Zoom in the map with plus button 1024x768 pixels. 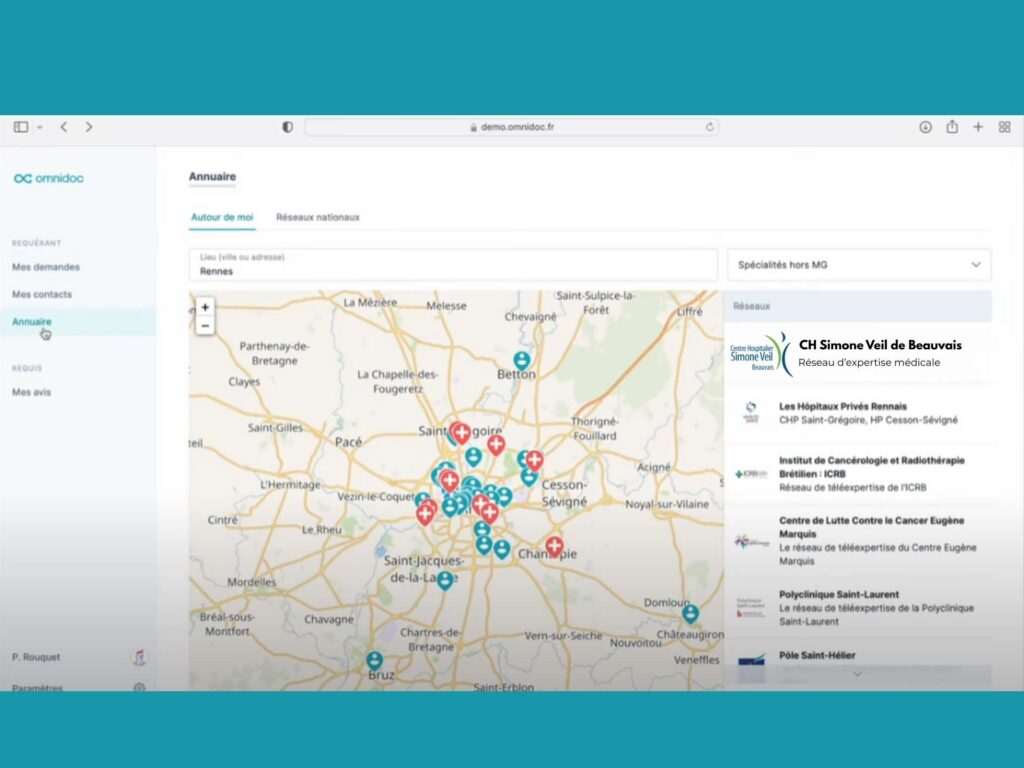(205, 307)
